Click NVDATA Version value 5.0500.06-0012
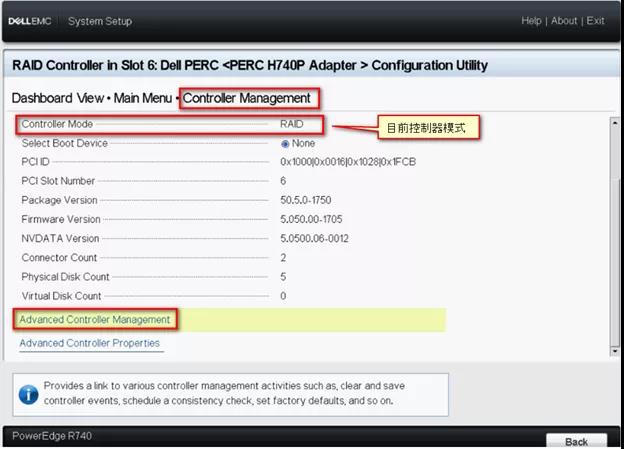 pyautogui.click(x=314, y=238)
